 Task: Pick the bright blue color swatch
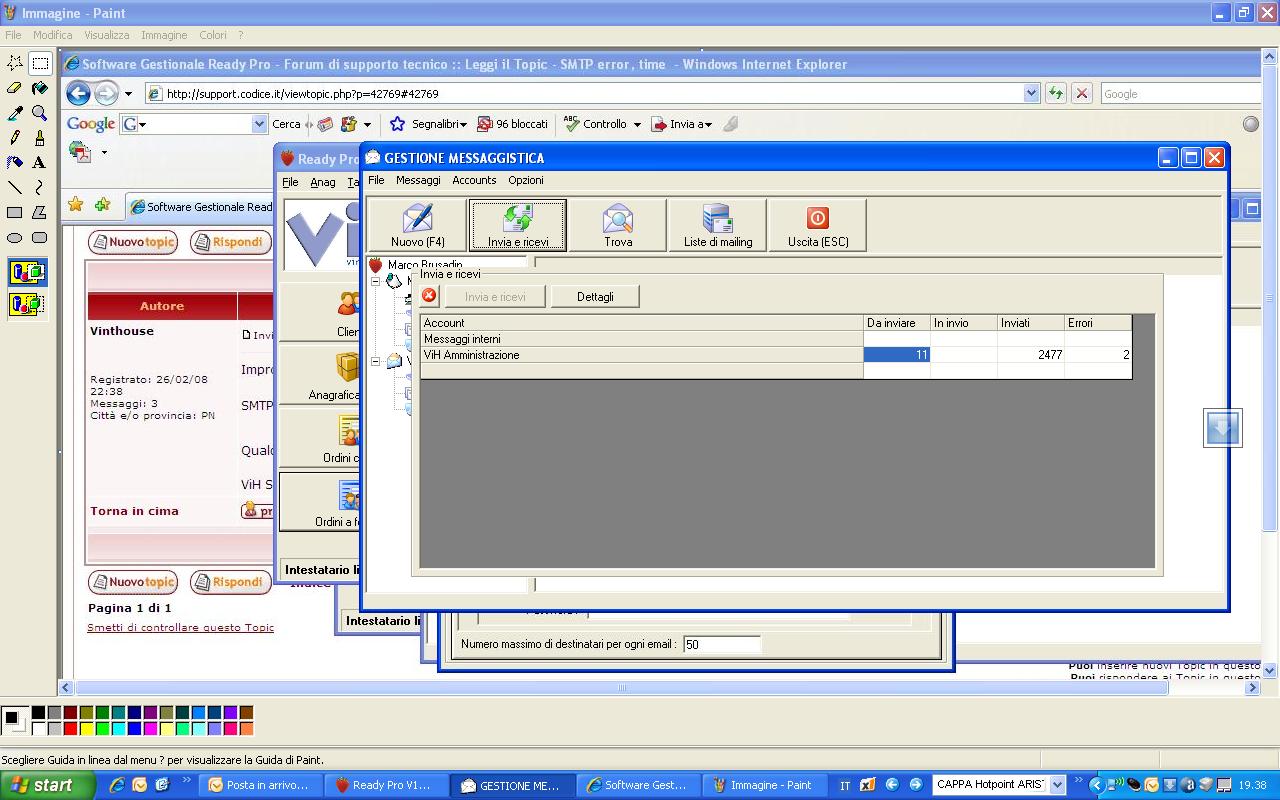[x=134, y=729]
